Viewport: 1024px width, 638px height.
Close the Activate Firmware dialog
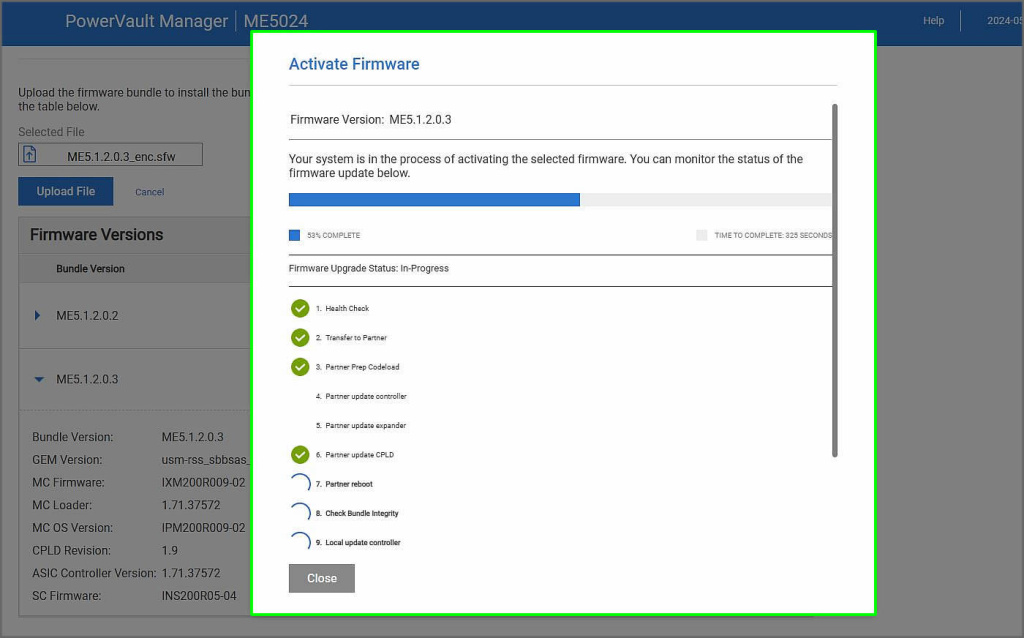tap(321, 578)
